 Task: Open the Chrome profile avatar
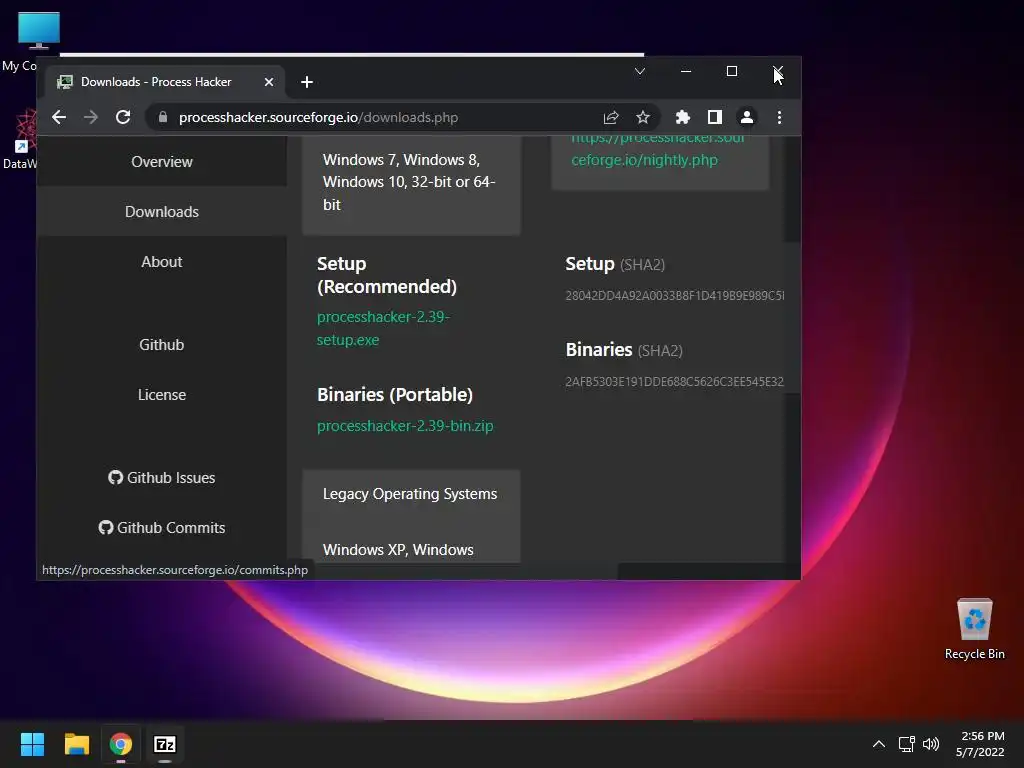click(746, 118)
